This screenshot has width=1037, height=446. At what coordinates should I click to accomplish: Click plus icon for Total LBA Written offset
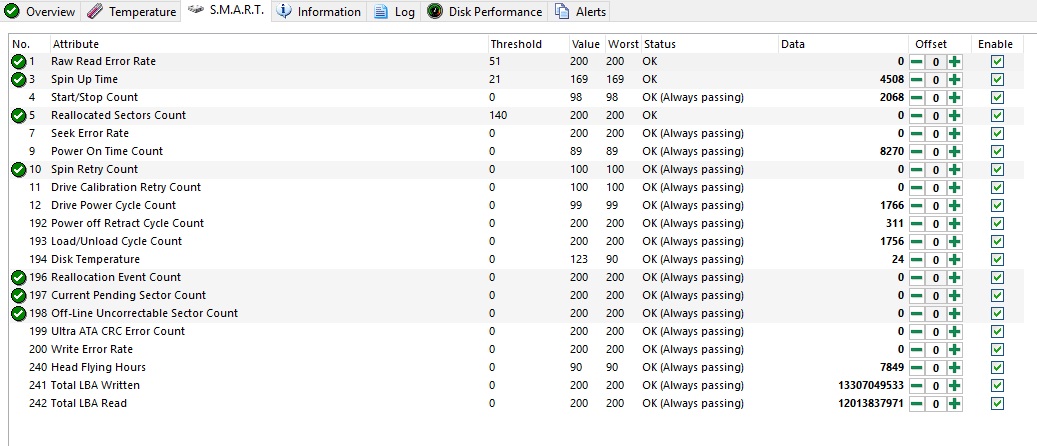(954, 385)
